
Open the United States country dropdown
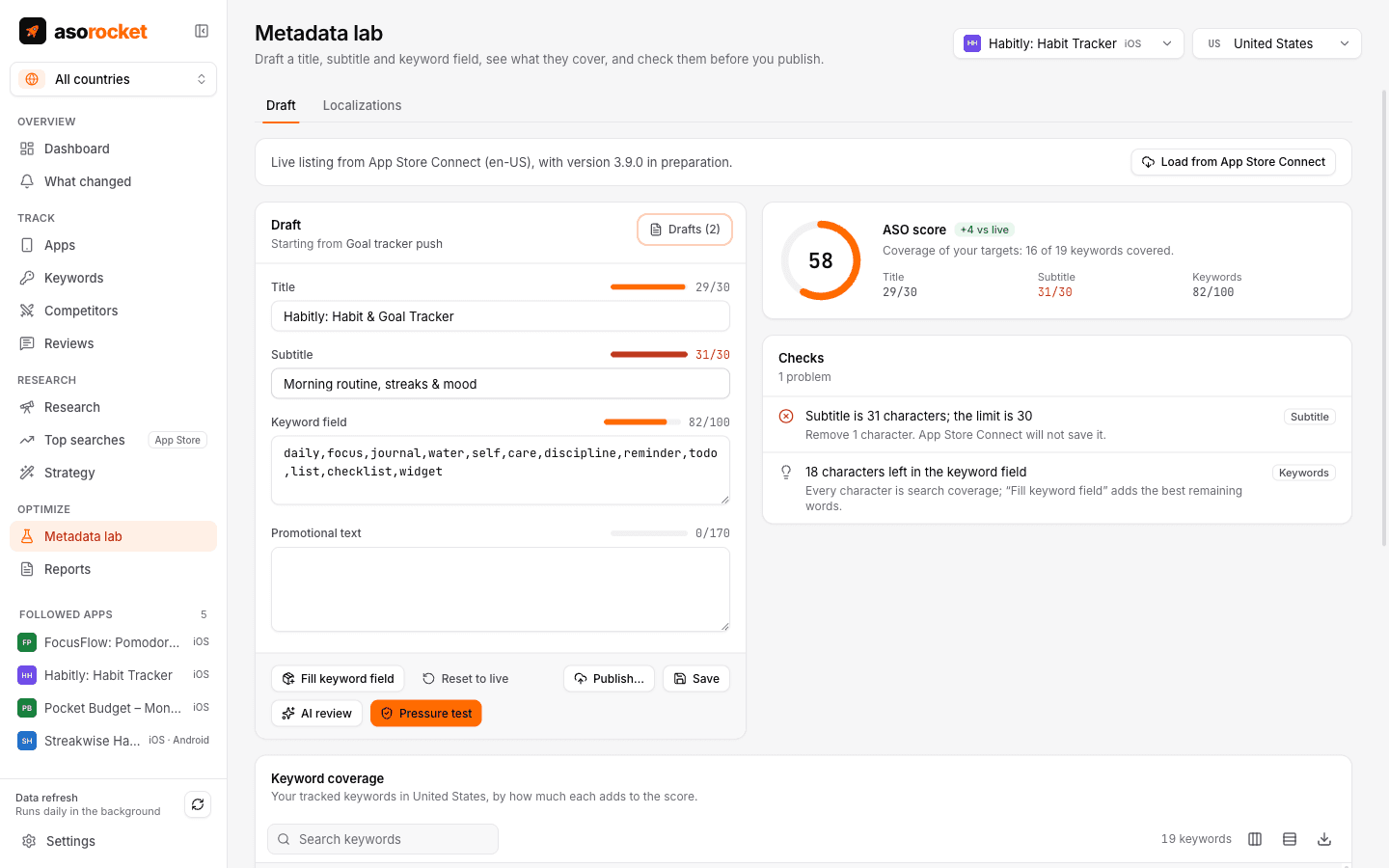pos(1276,43)
